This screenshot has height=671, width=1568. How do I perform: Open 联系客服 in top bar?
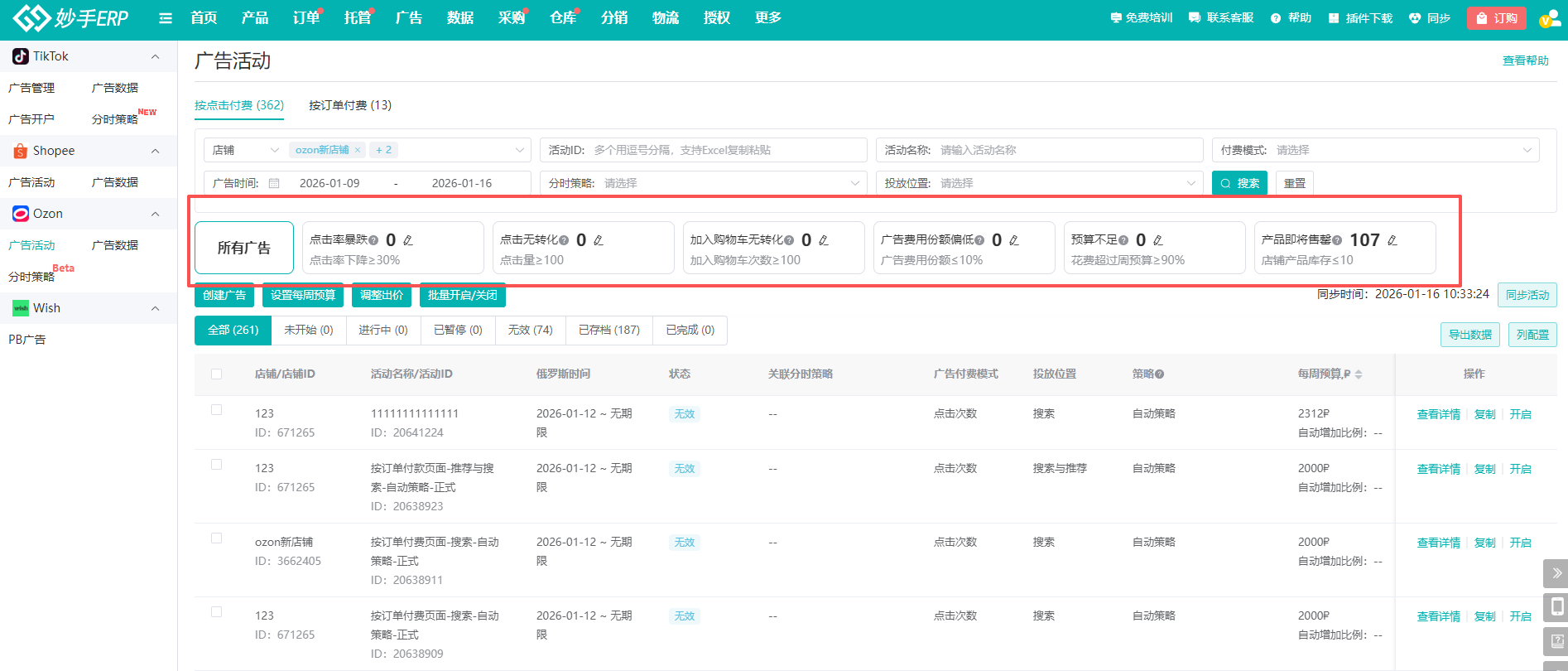click(x=1221, y=18)
